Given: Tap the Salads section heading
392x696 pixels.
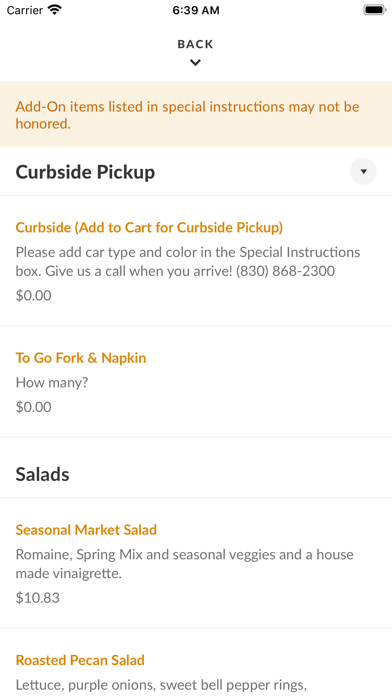Looking at the screenshot, I should 43,475.
